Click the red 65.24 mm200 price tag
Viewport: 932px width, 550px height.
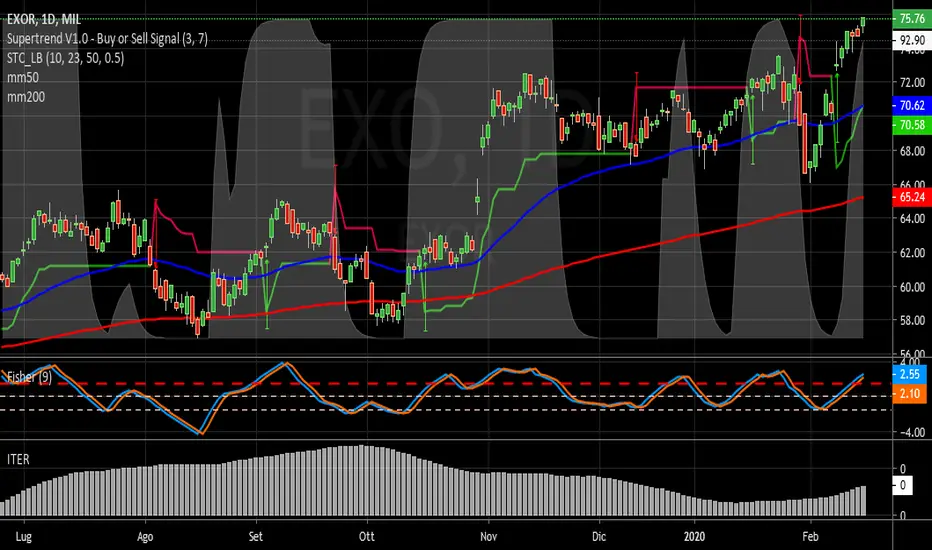tap(912, 197)
